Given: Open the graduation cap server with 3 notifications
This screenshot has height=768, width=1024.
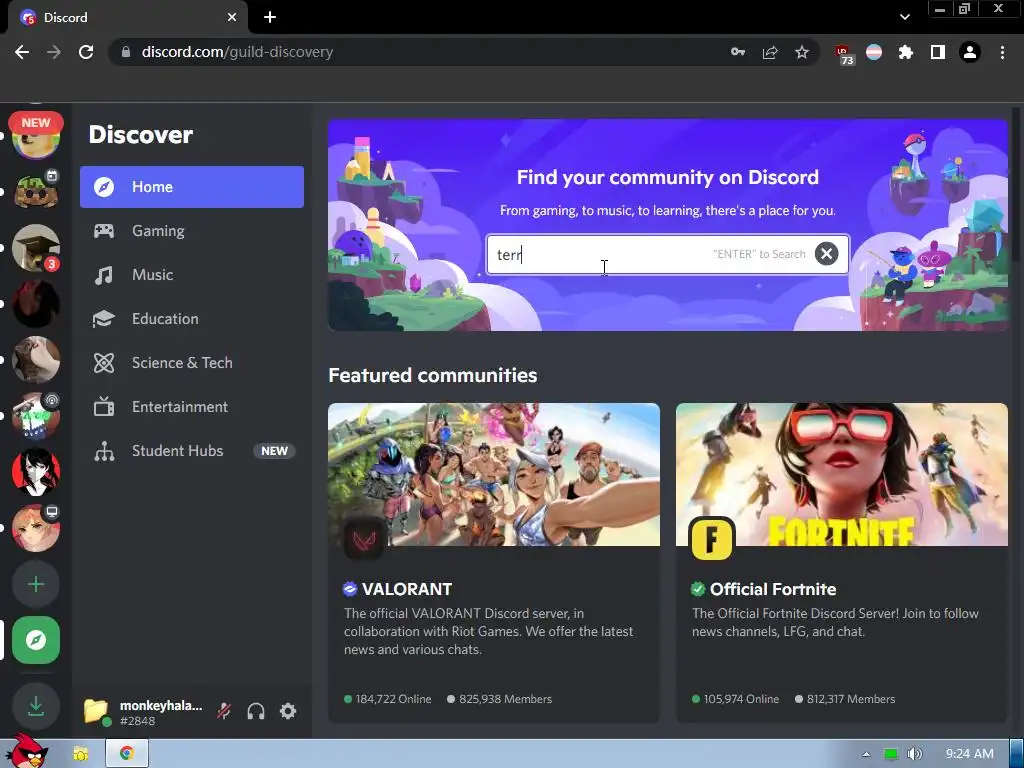Looking at the screenshot, I should [36, 248].
